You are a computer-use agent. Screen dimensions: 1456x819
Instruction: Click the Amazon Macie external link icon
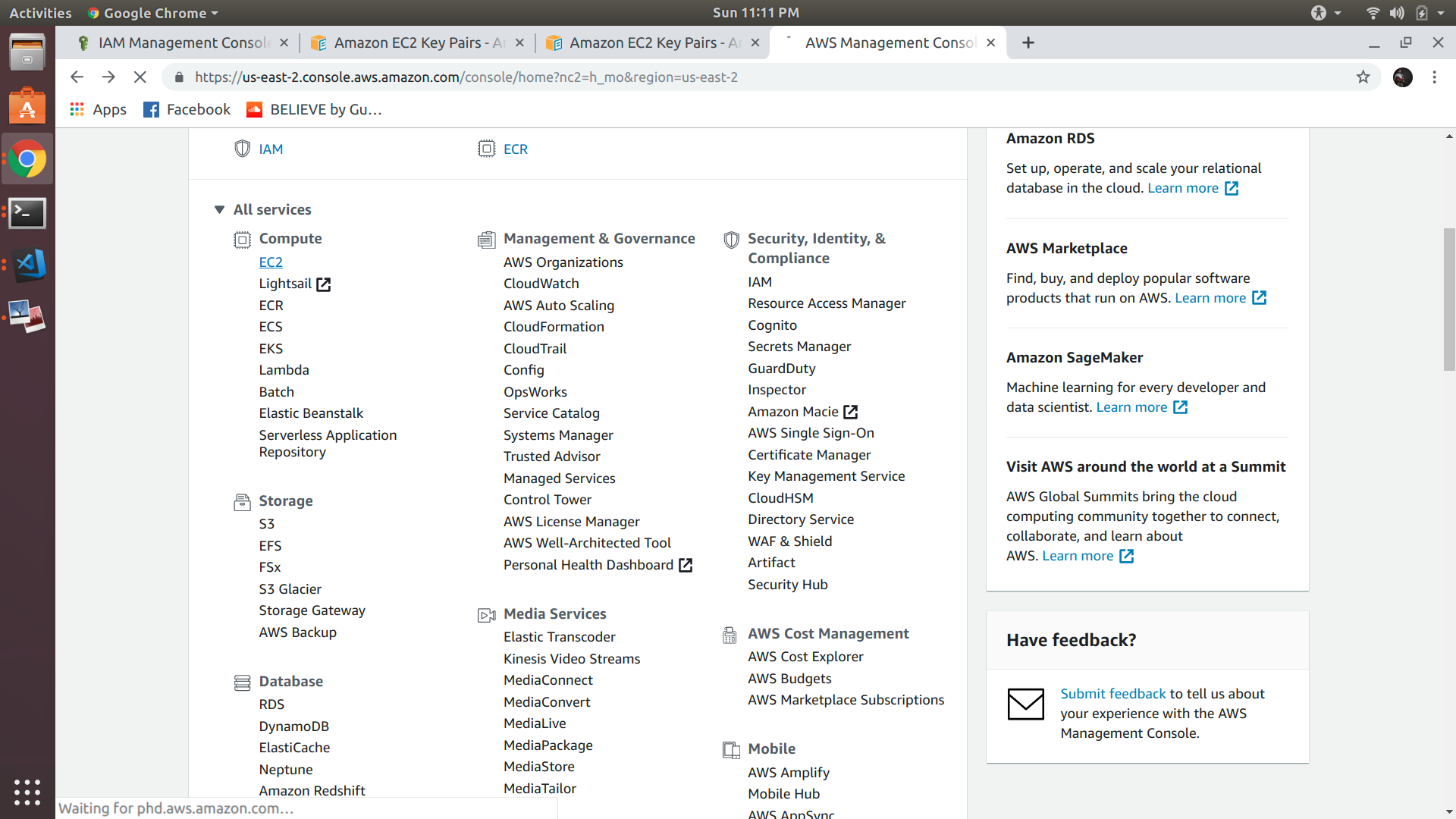(851, 412)
